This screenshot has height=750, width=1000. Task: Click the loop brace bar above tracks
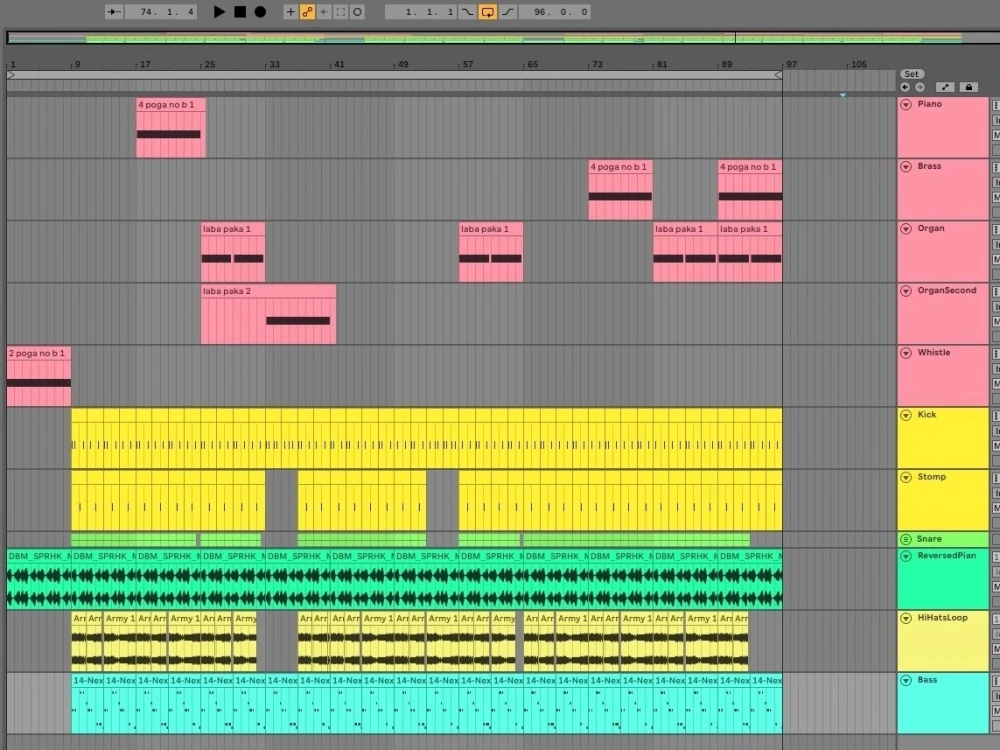pyautogui.click(x=395, y=75)
